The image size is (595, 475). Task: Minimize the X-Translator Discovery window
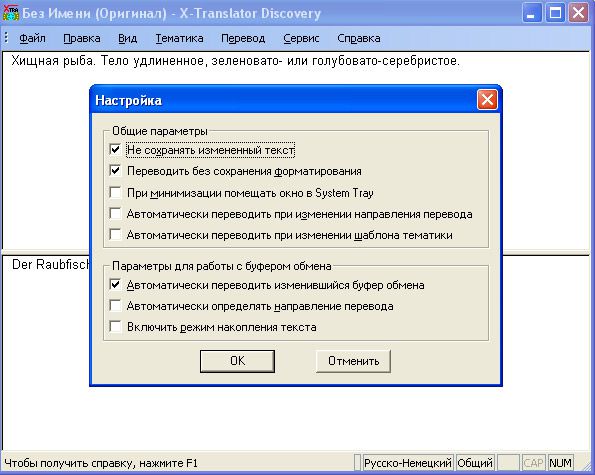(532, 13)
